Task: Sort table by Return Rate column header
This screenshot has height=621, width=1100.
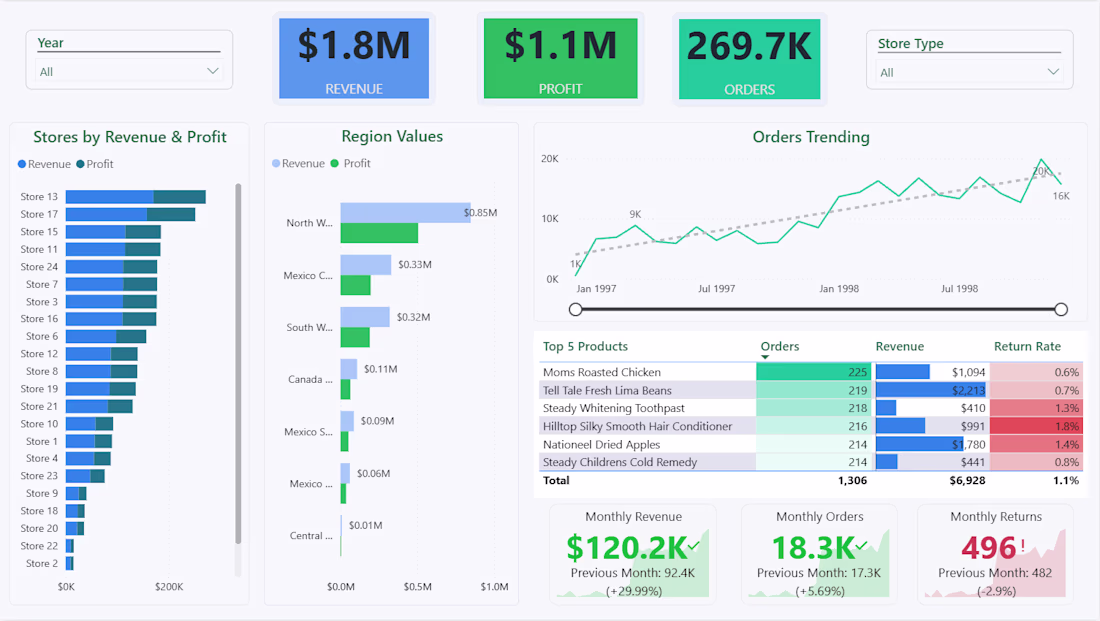Action: (1027, 347)
